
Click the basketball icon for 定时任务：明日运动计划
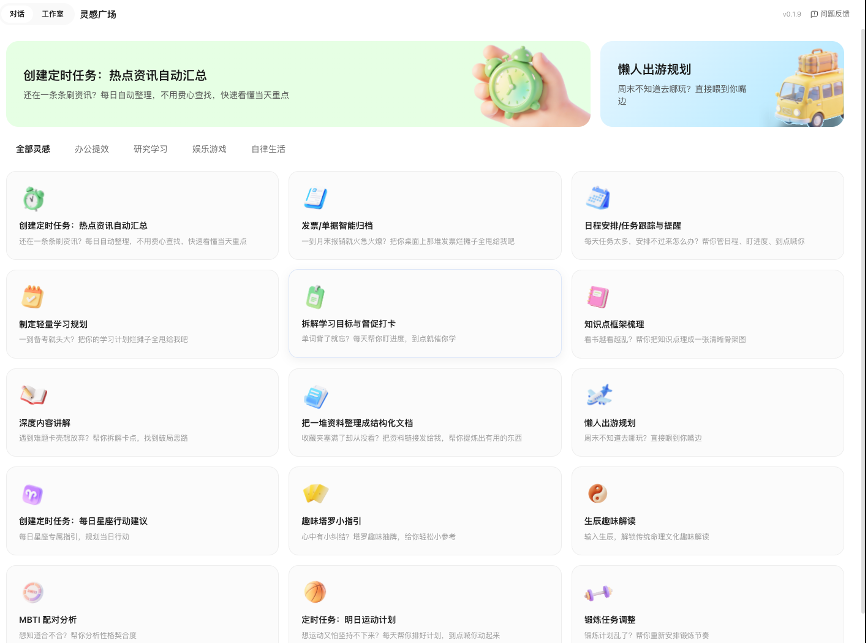click(315, 592)
